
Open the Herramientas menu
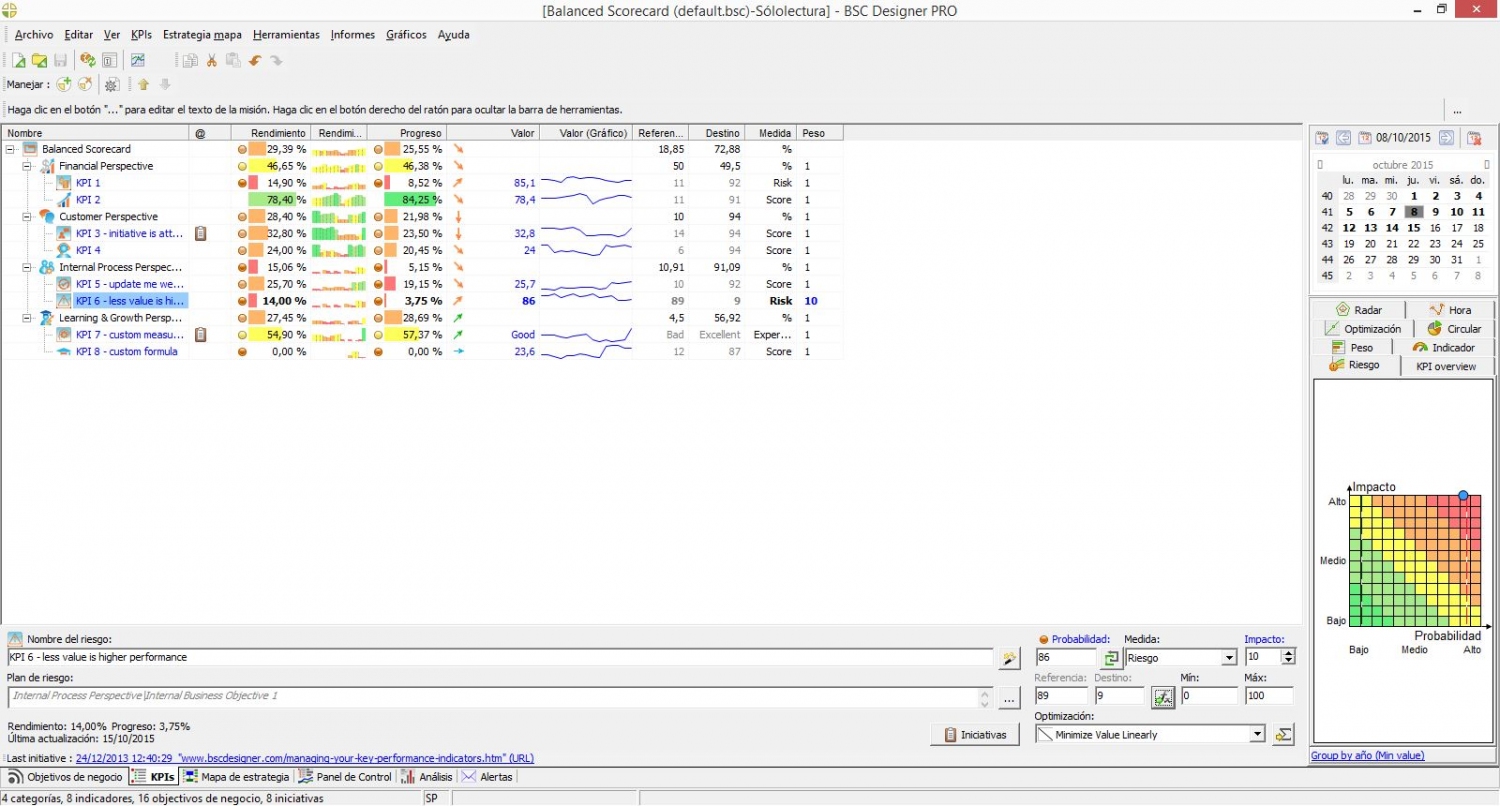coord(286,35)
